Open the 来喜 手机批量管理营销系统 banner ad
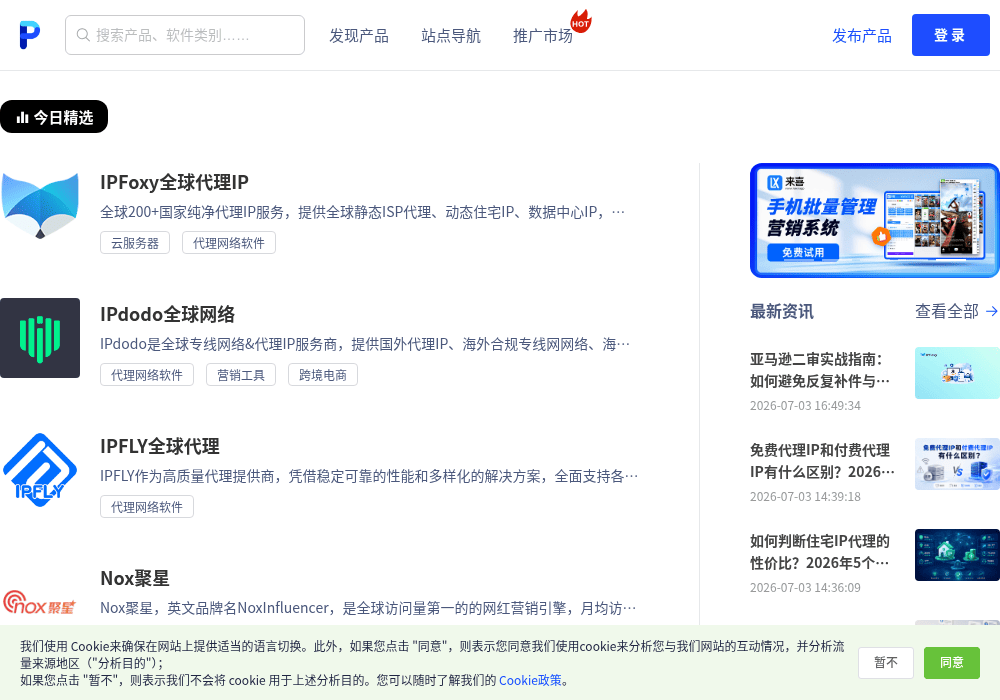This screenshot has width=1000, height=700. coord(875,221)
